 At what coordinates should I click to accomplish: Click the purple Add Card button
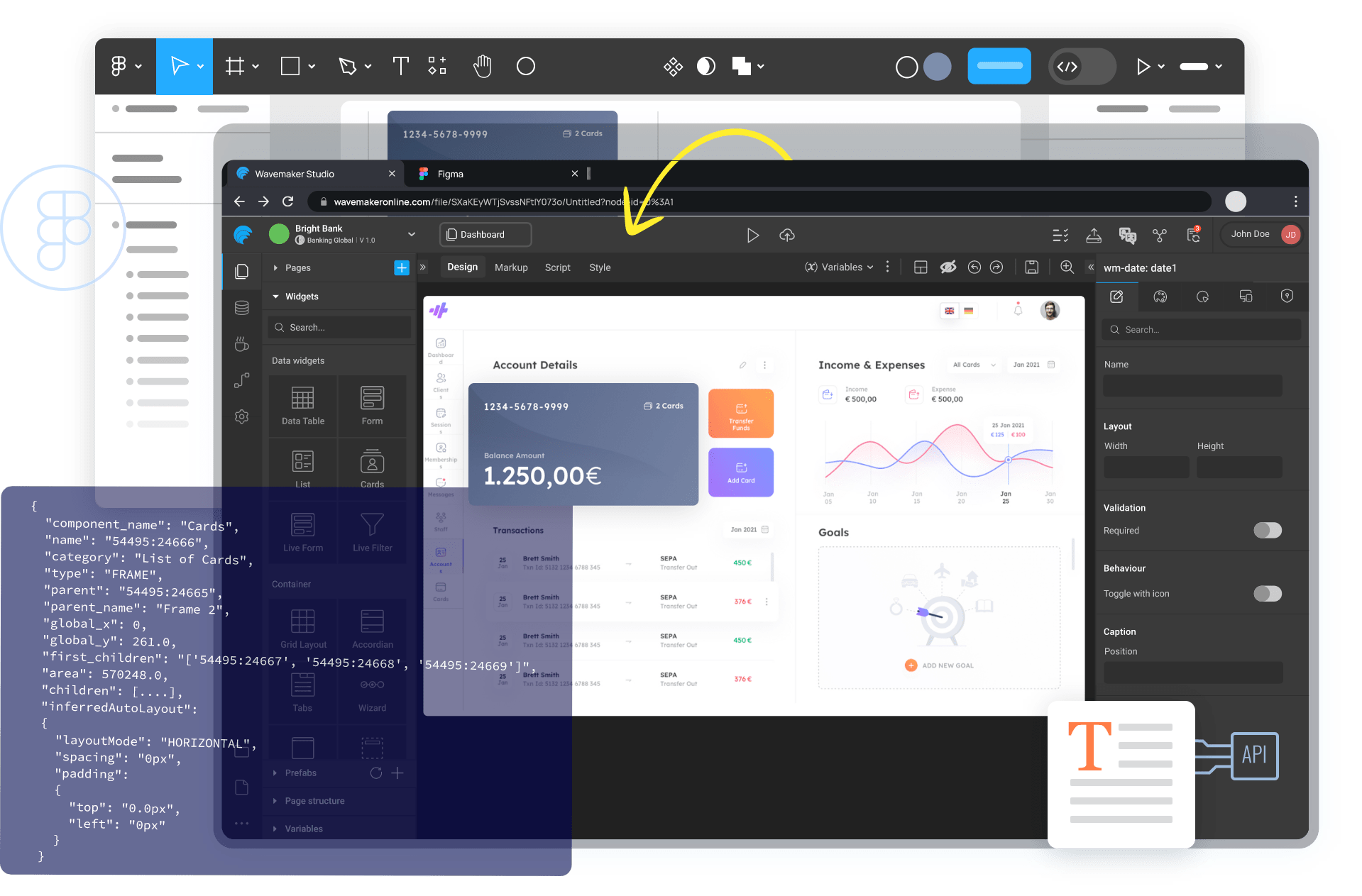point(741,472)
